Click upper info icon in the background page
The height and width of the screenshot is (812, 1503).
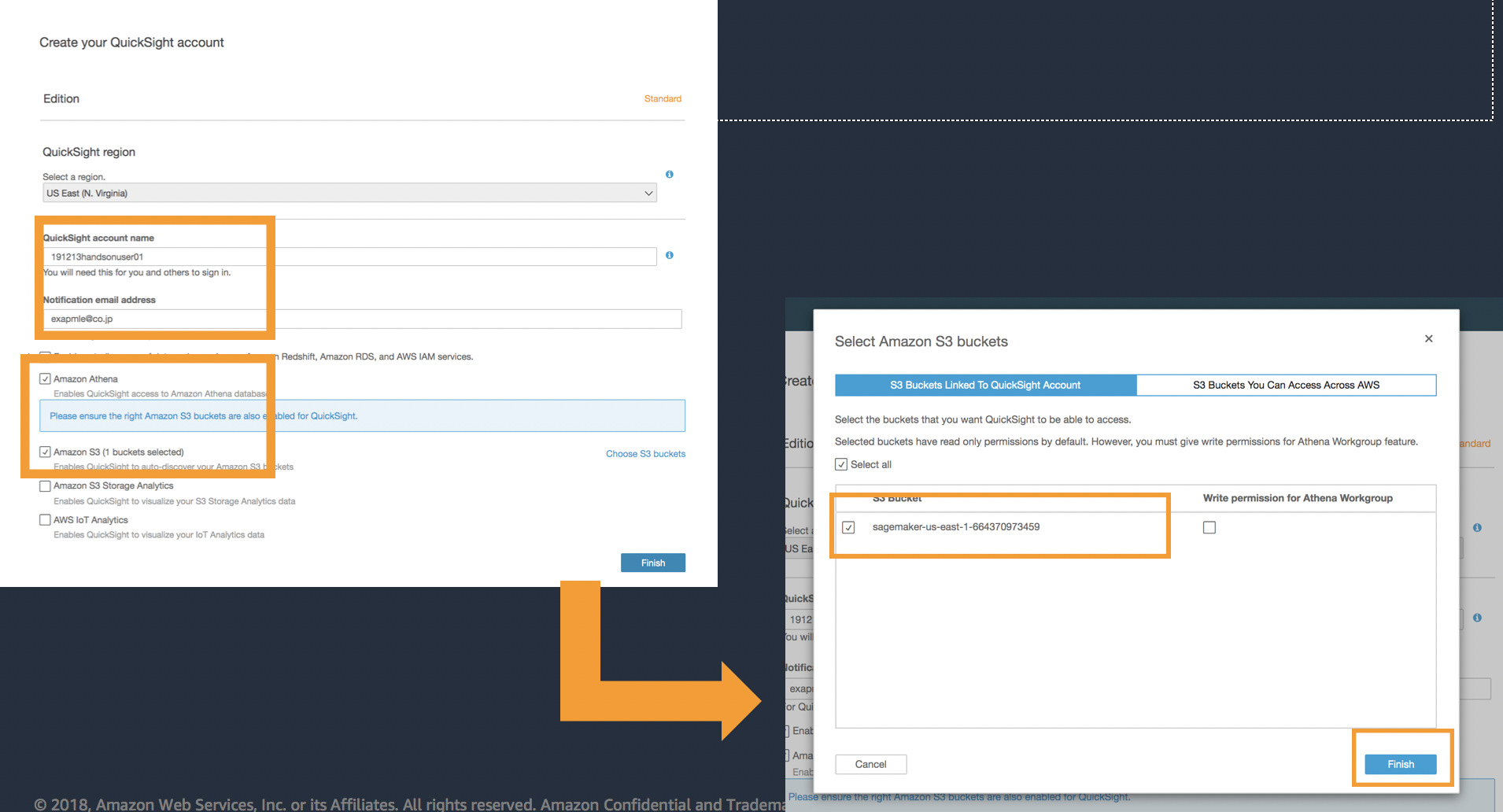(x=1477, y=527)
